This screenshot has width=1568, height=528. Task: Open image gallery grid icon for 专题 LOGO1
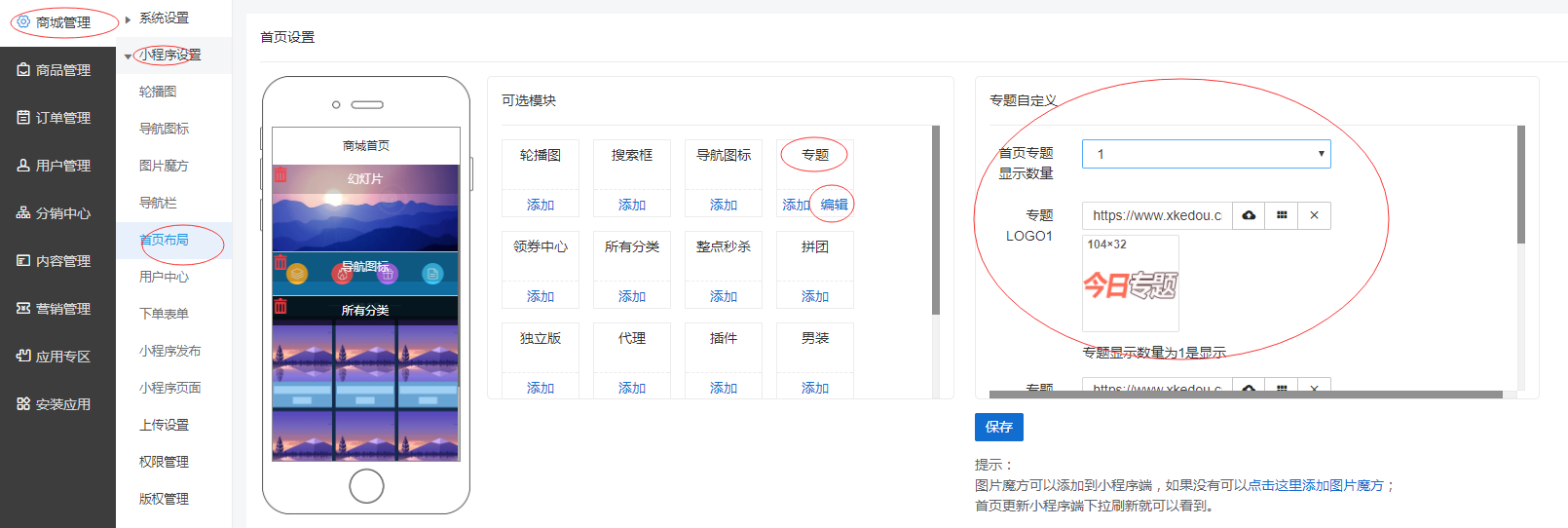(1282, 215)
